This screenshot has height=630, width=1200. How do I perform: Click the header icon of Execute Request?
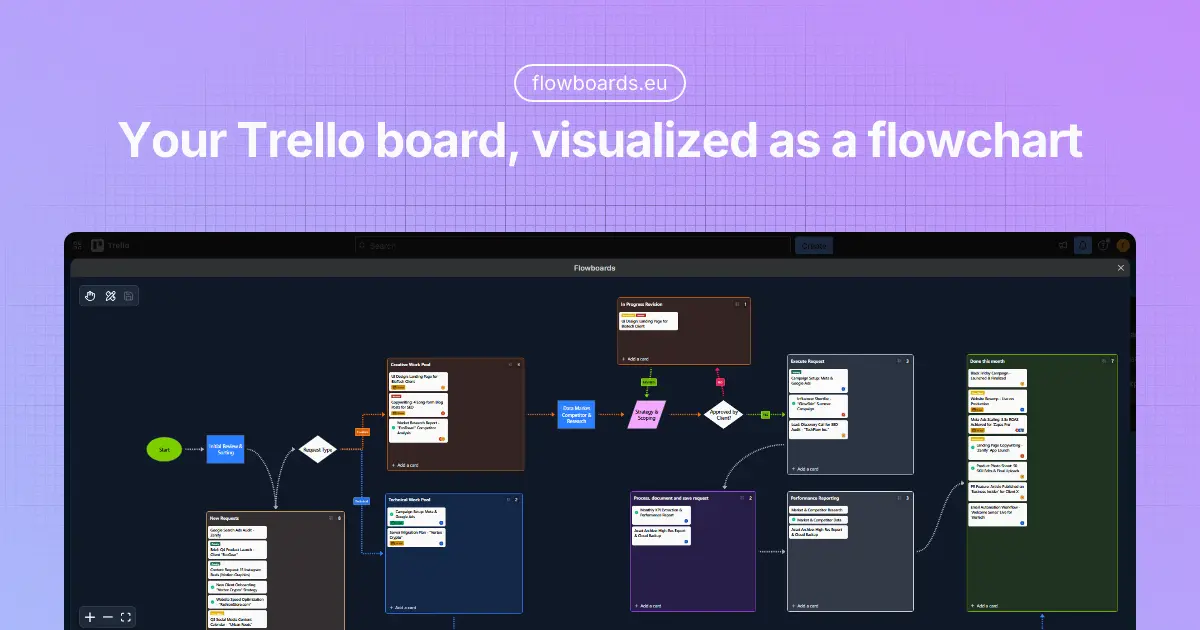coord(898,360)
